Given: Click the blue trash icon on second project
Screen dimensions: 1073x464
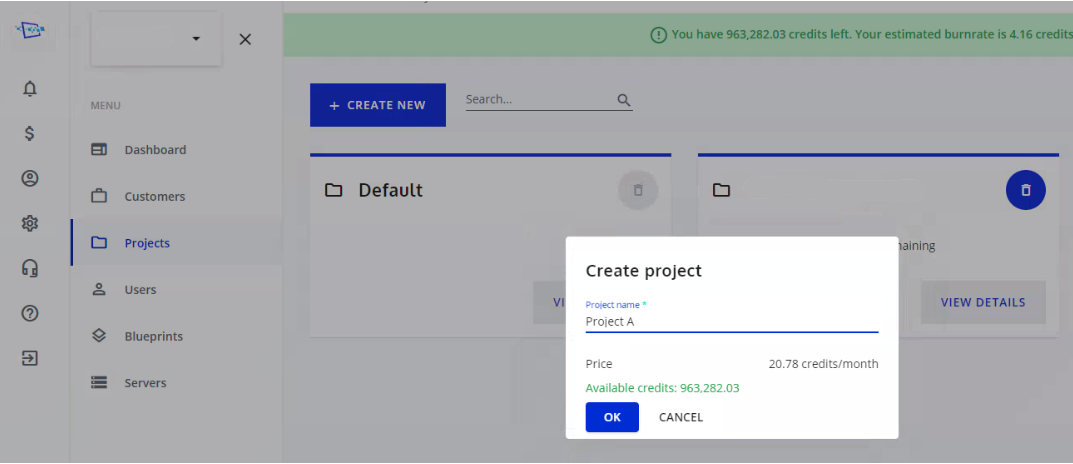Looking at the screenshot, I should click(1025, 190).
